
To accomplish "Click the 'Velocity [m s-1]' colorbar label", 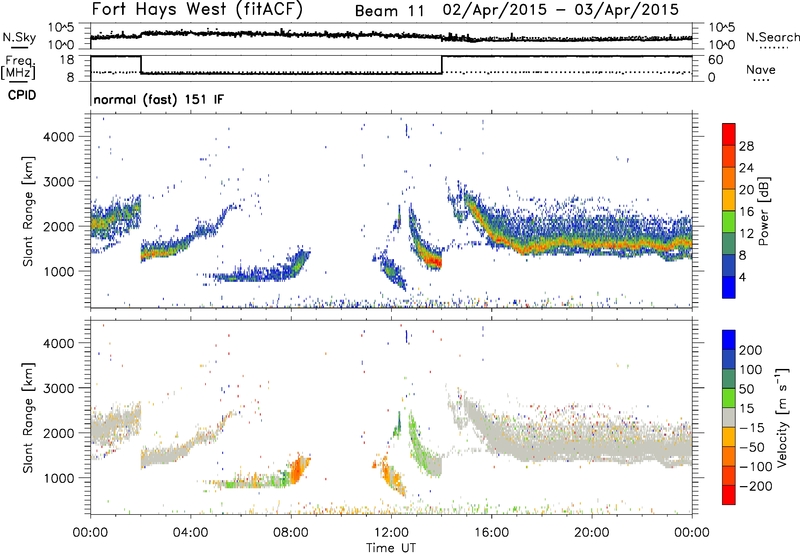I will [782, 417].
